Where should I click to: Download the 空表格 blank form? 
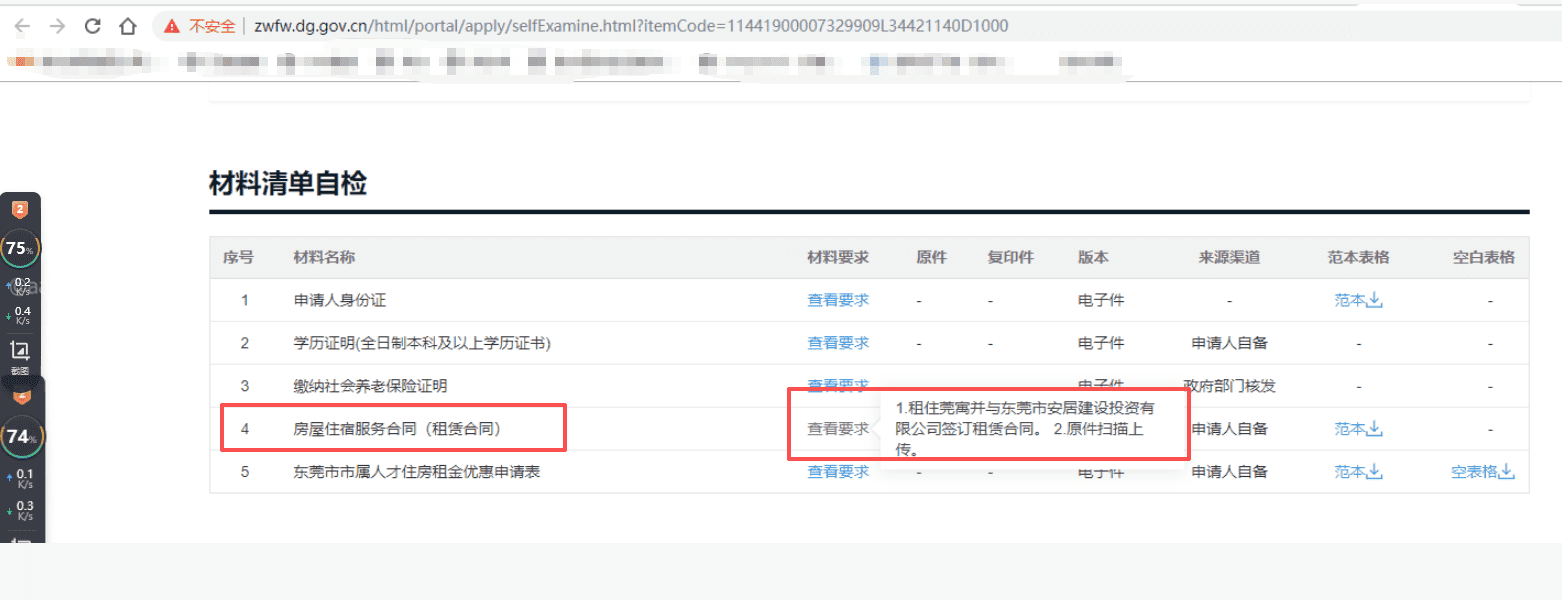(x=1483, y=472)
